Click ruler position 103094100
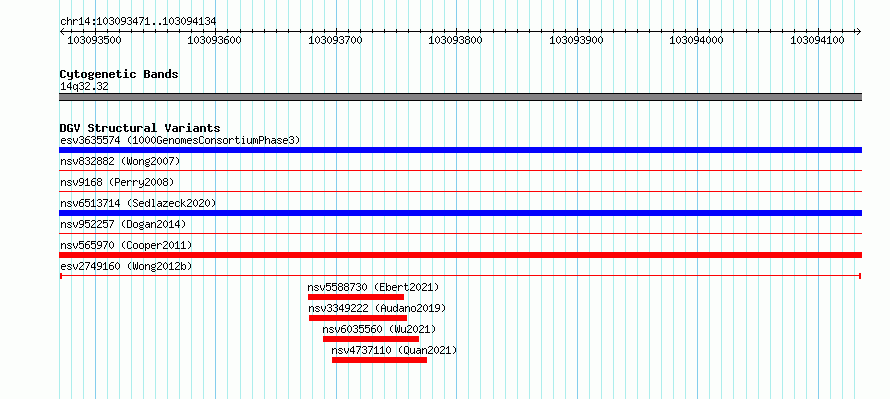Viewport: 890px width, 399px height. 817,40
